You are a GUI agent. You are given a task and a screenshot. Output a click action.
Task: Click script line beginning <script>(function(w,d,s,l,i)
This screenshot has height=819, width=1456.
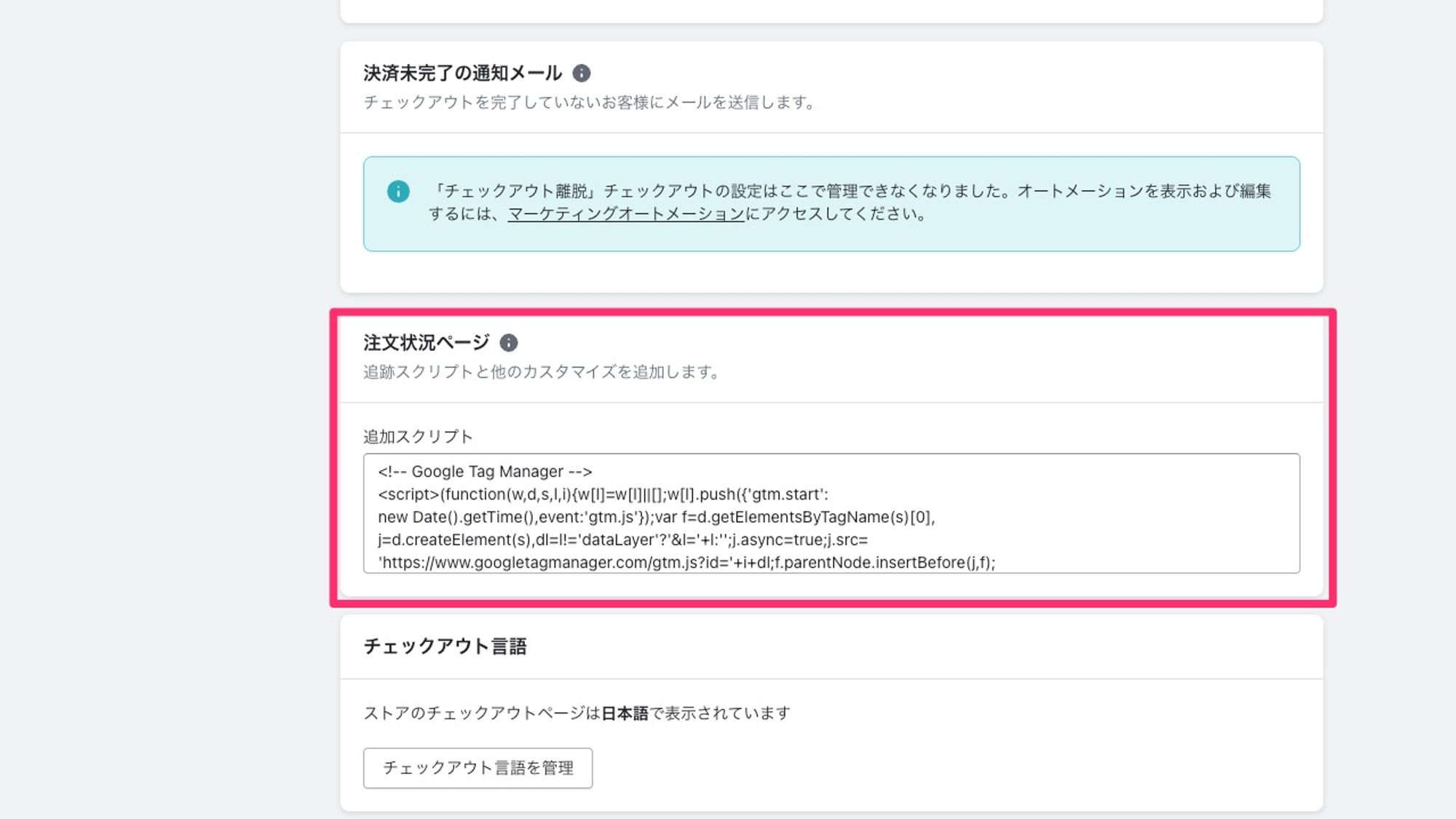603,495
